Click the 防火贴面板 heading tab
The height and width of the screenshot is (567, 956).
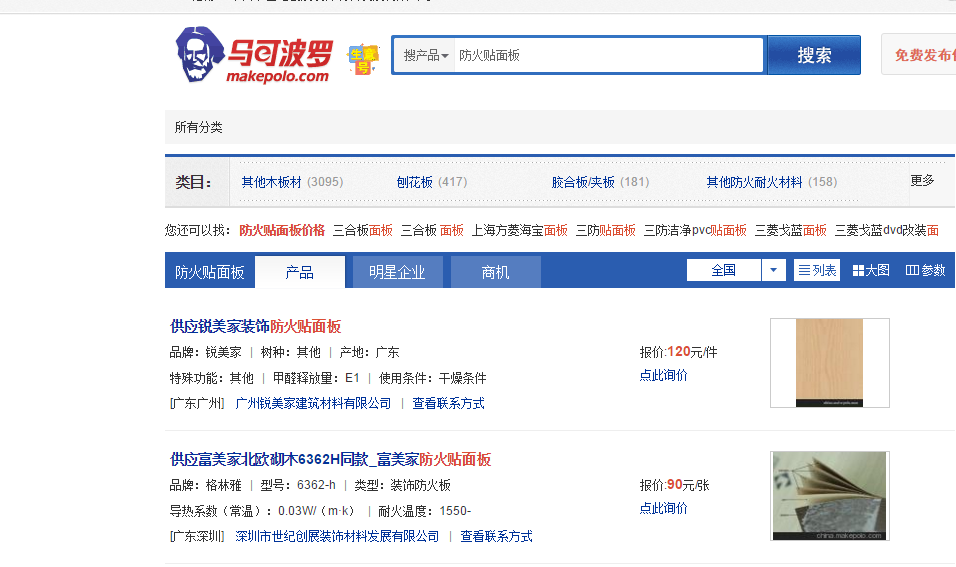click(x=209, y=272)
